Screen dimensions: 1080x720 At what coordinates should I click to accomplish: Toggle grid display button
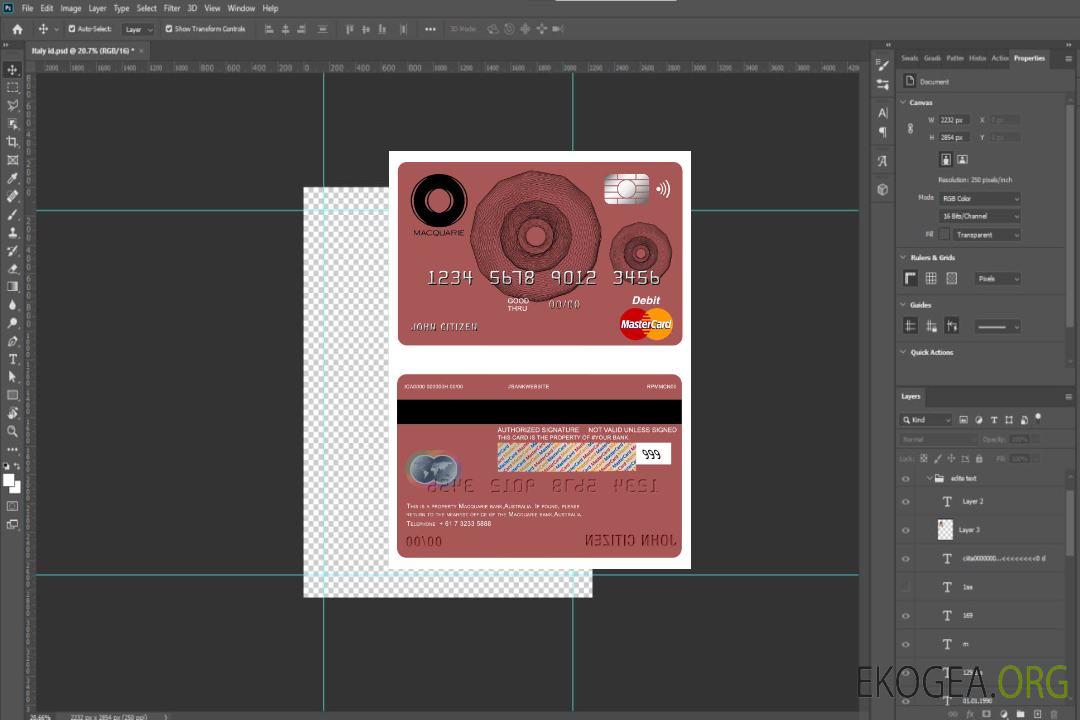click(x=931, y=278)
